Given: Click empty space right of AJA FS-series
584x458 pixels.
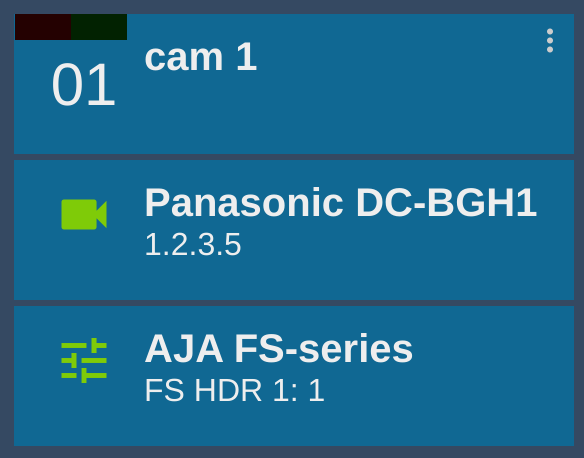Looking at the screenshot, I should pyautogui.click(x=492, y=349).
